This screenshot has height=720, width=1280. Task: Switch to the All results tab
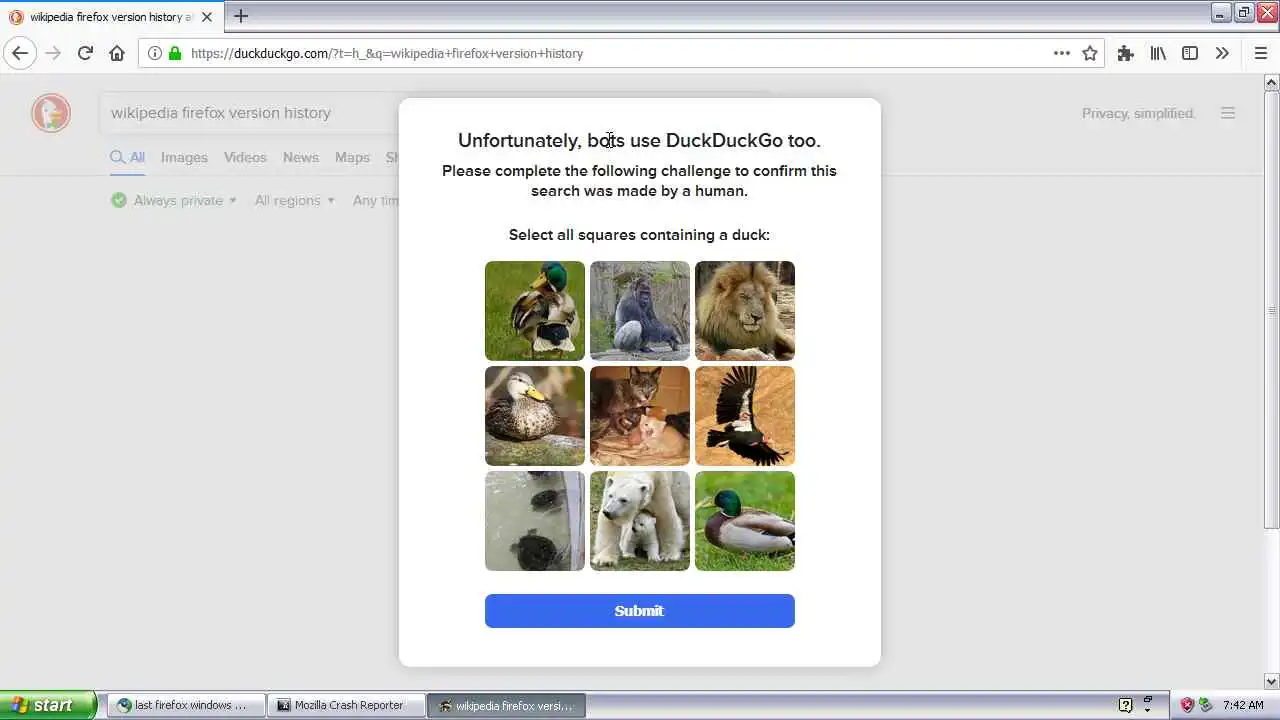click(x=127, y=157)
